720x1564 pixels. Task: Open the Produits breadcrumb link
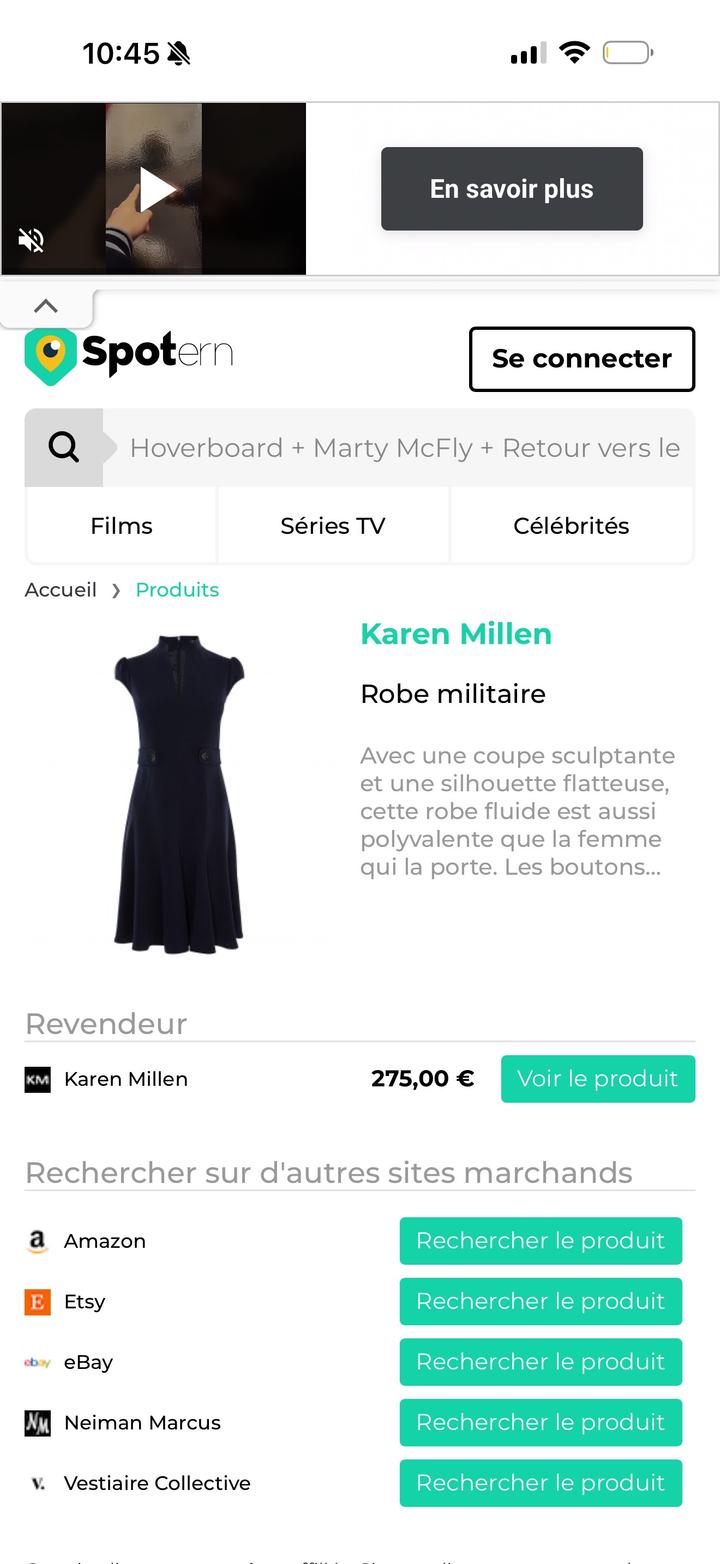[177, 590]
